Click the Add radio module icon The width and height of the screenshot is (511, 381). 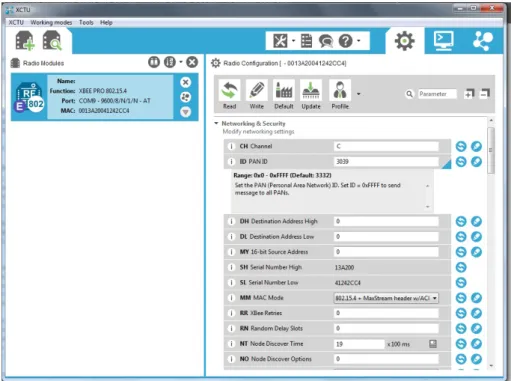point(25,41)
